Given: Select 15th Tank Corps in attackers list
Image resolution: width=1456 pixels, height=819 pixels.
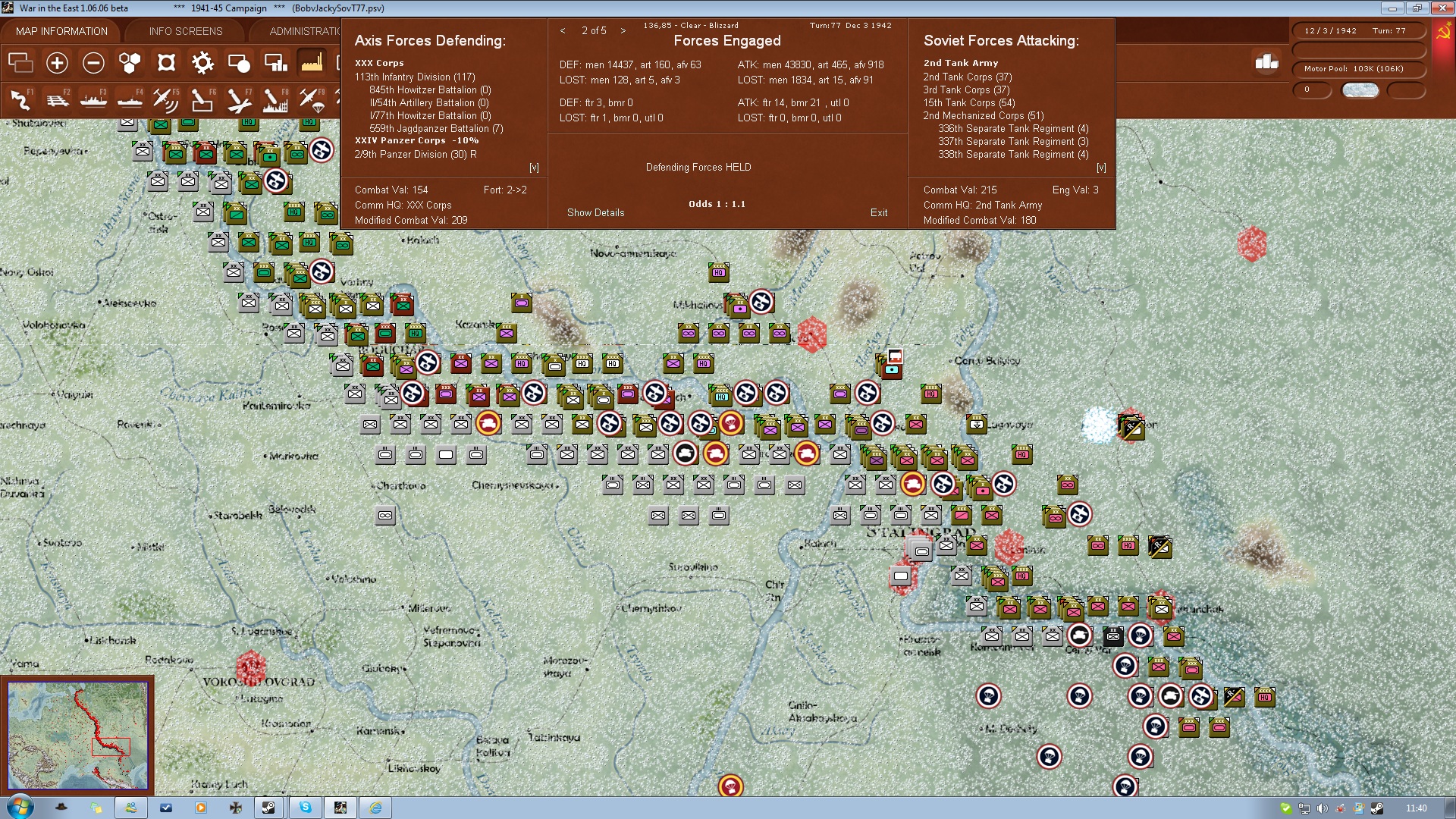Looking at the screenshot, I should [969, 103].
